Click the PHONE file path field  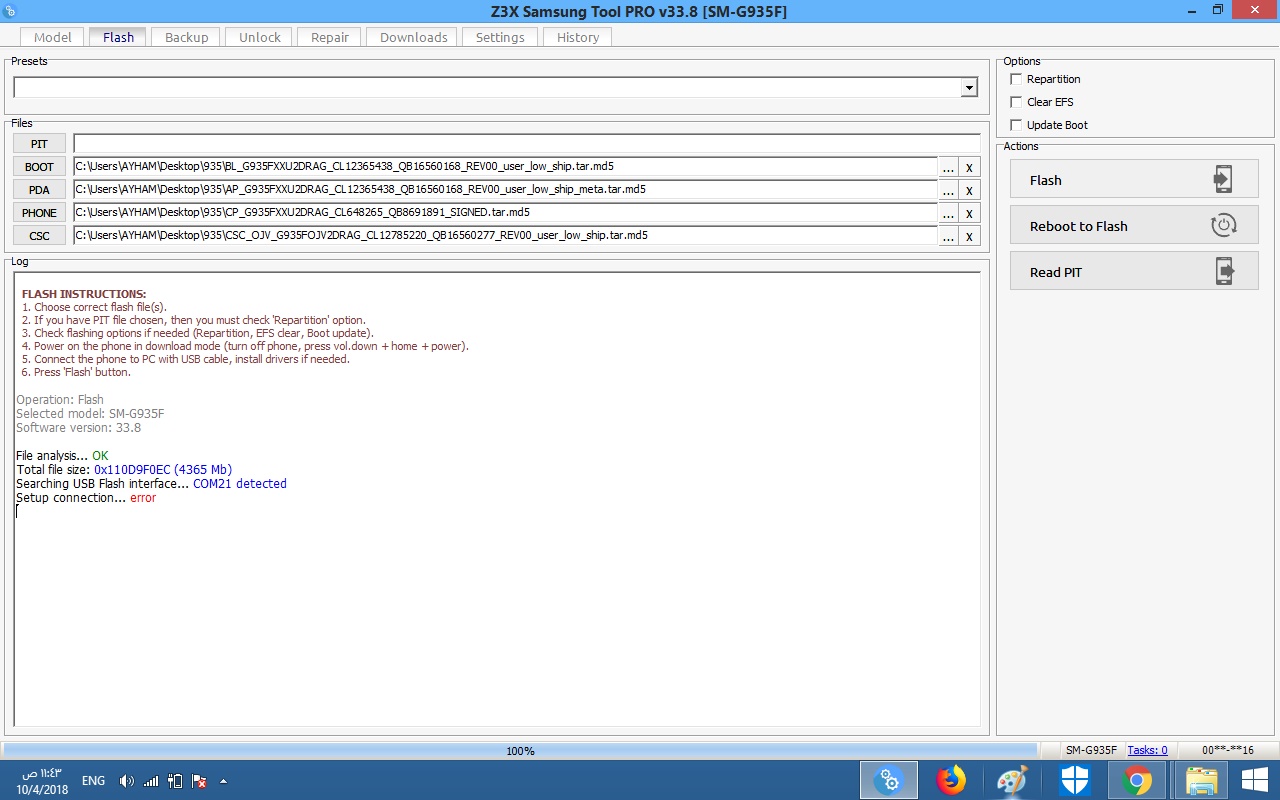pyautogui.click(x=505, y=212)
